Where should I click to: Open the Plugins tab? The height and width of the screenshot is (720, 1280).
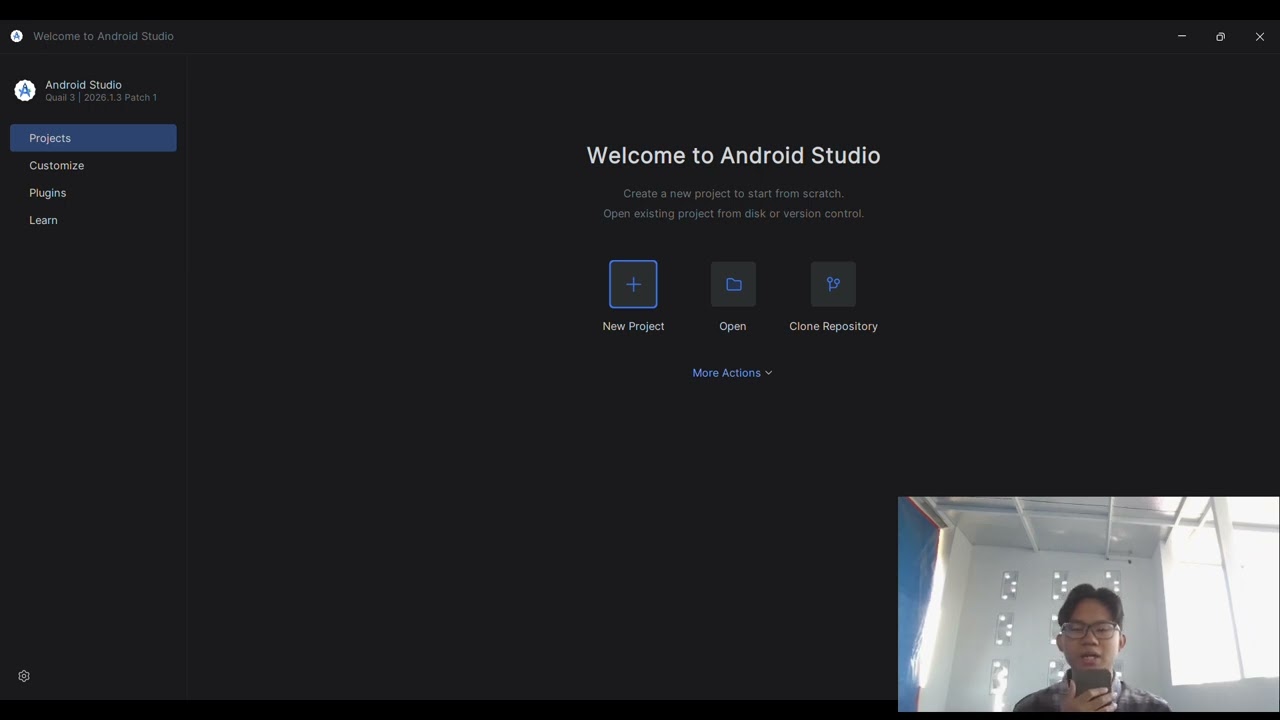93,193
